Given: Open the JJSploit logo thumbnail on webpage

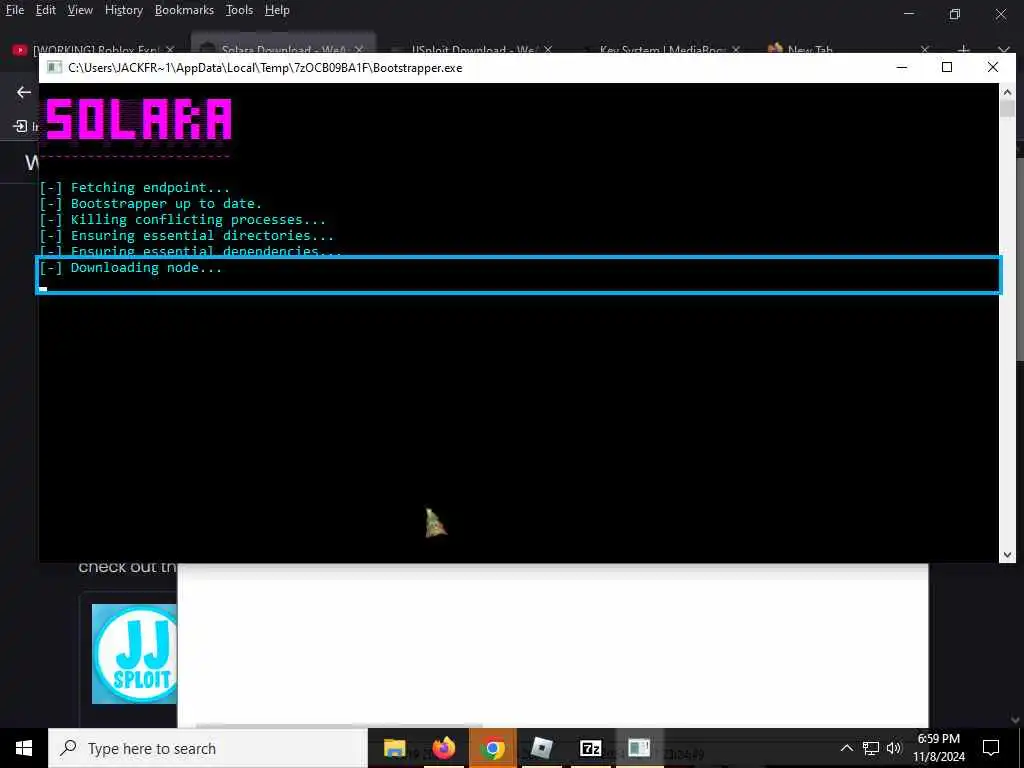Looking at the screenshot, I should (x=135, y=654).
